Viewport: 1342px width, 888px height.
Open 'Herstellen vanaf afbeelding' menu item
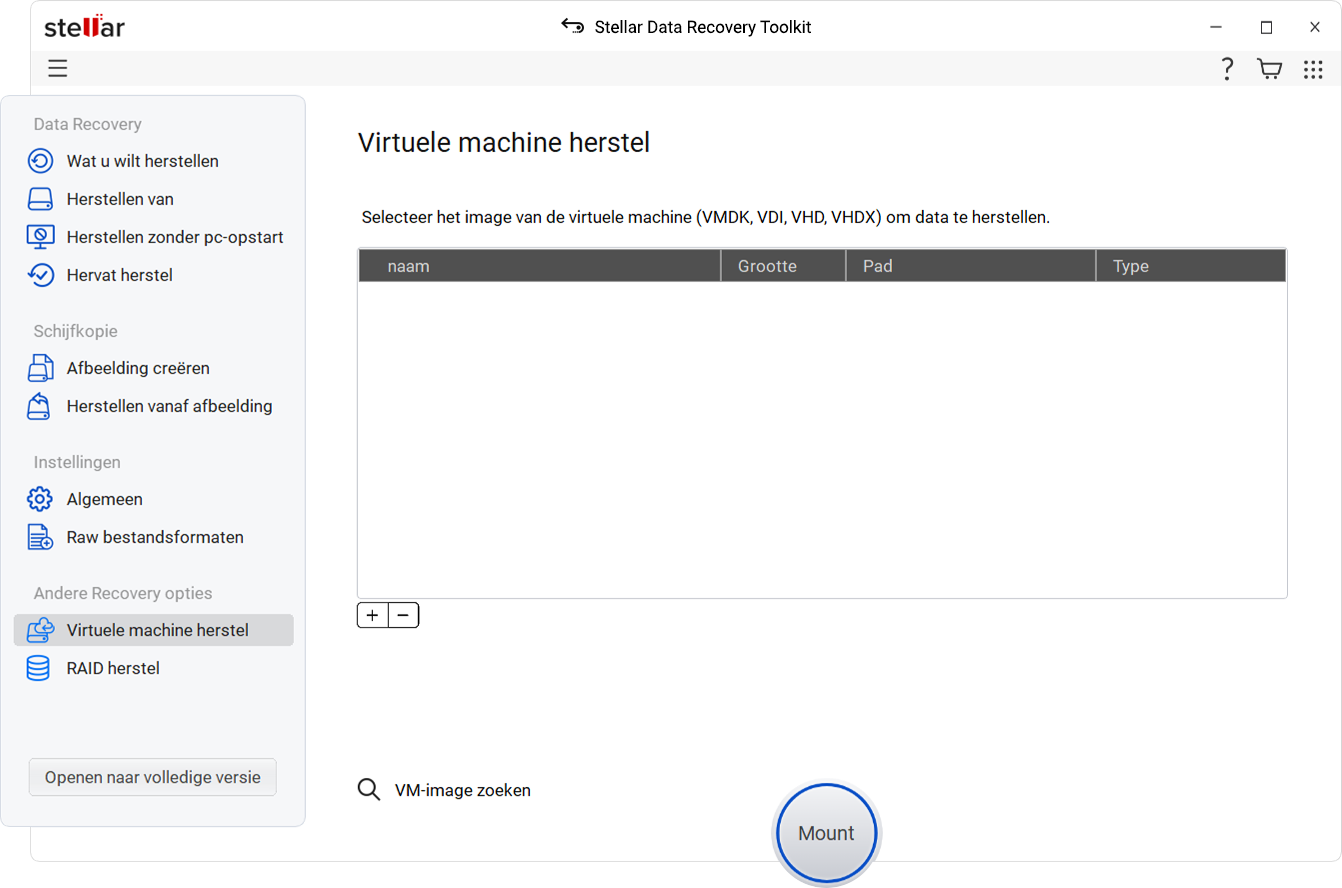(169, 406)
